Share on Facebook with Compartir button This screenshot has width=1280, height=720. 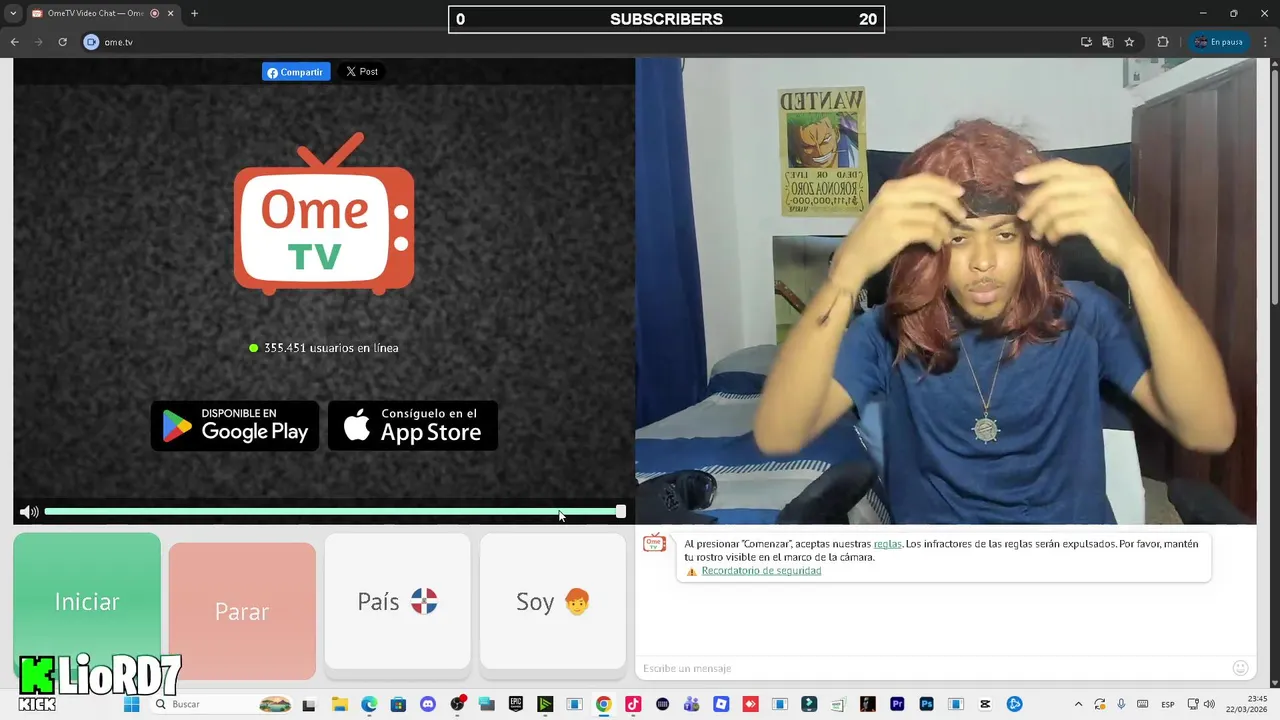click(296, 72)
